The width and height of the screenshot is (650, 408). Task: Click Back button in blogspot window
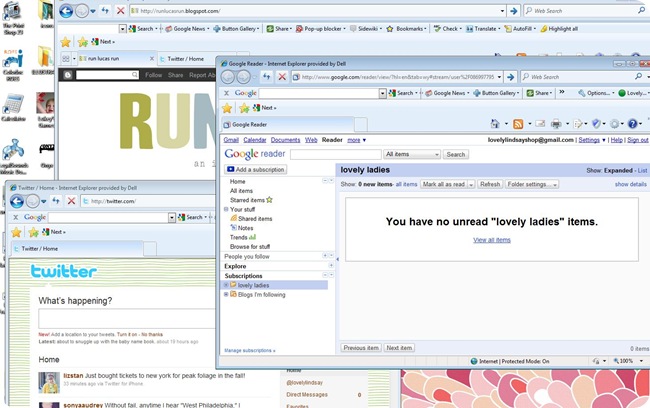click(x=66, y=11)
